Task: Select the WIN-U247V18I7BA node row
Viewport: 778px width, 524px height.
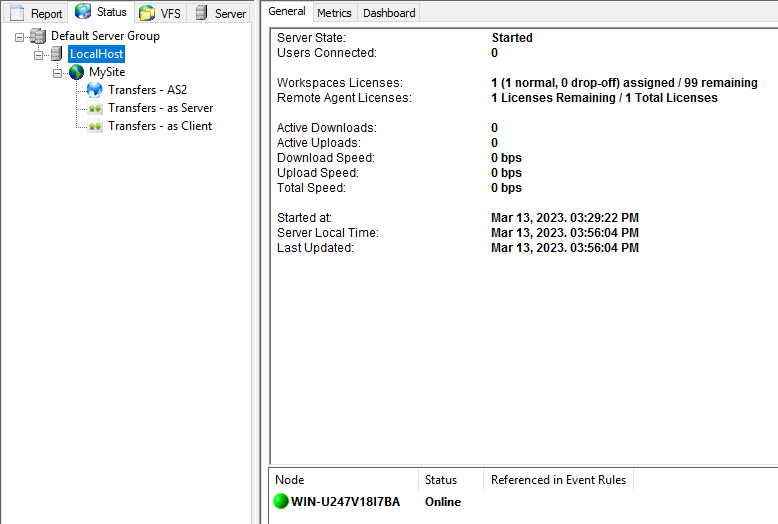Action: pos(345,502)
